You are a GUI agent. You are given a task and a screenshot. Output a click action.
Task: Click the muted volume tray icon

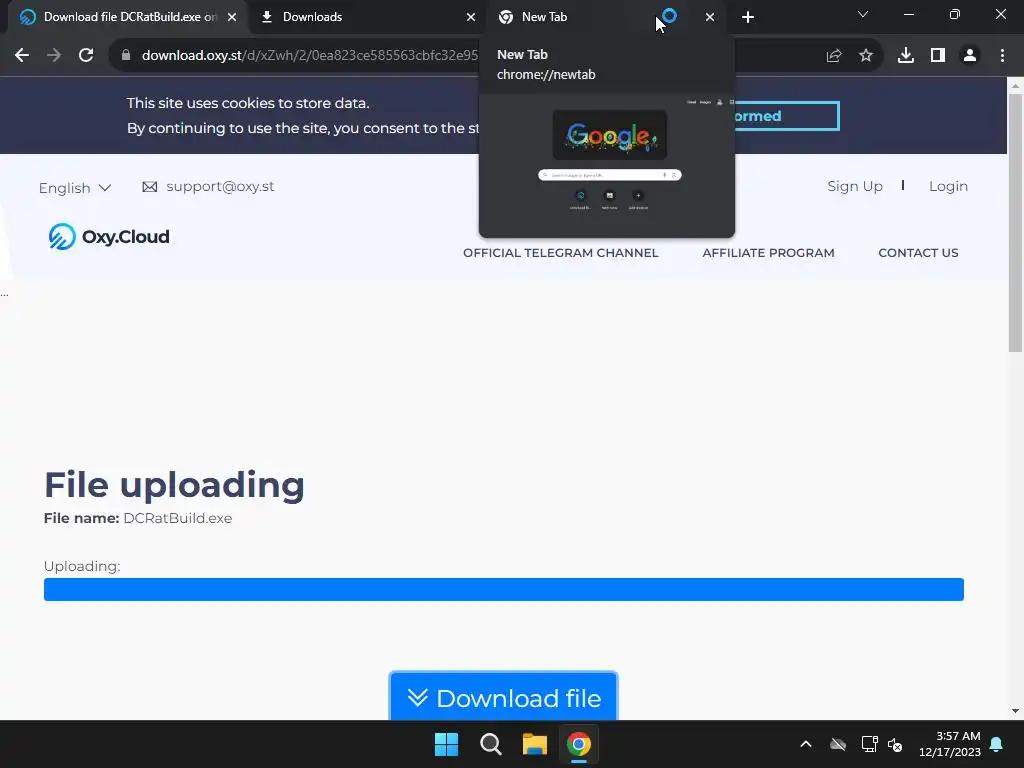pos(895,744)
